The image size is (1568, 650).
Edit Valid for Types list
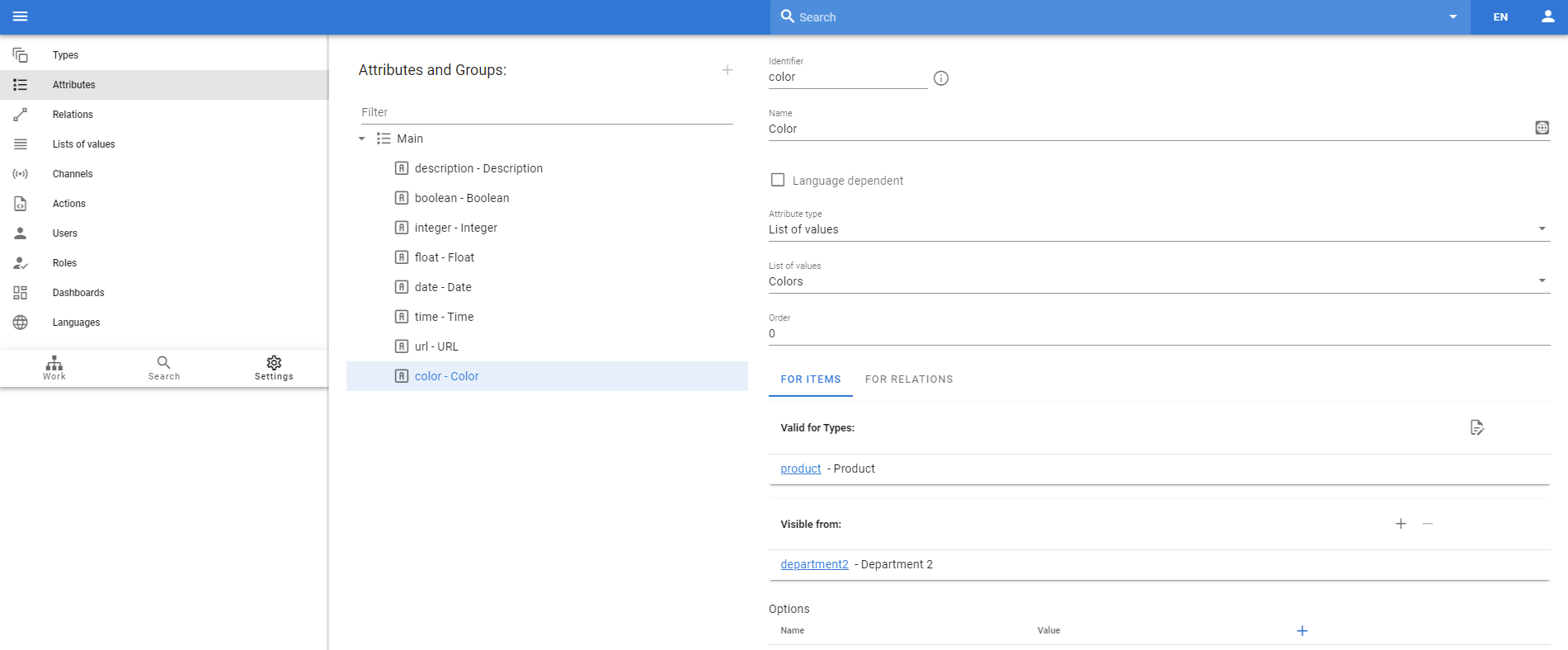coord(1476,427)
